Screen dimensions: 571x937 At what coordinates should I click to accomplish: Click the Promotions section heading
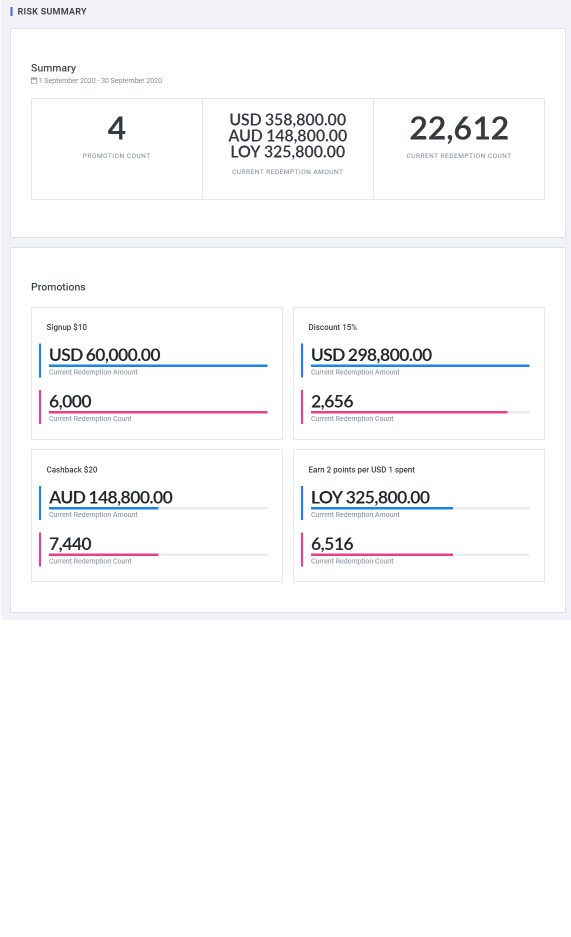pos(58,287)
